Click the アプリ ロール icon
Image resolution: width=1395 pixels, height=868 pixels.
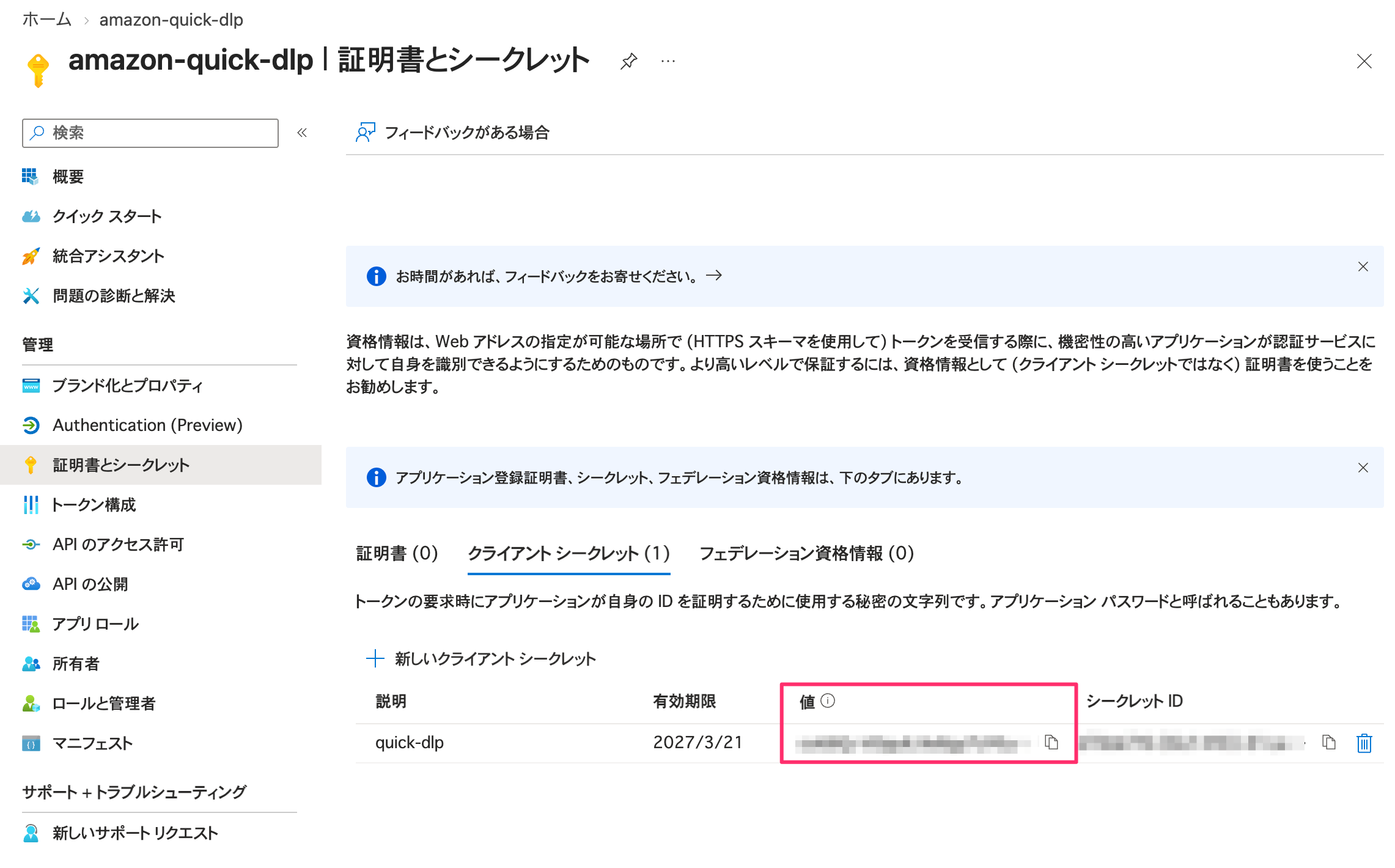click(x=31, y=624)
